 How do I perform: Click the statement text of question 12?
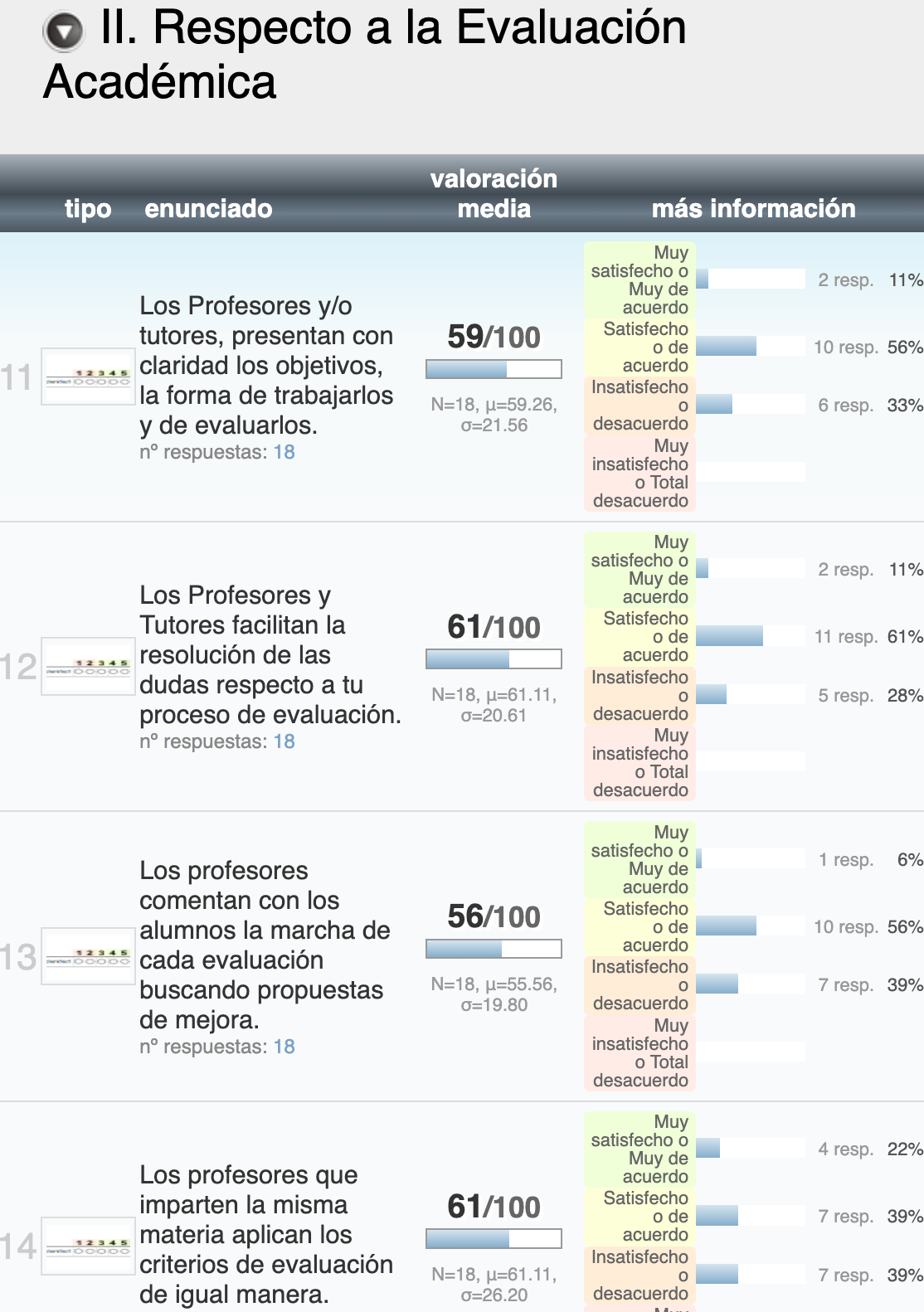click(x=270, y=654)
